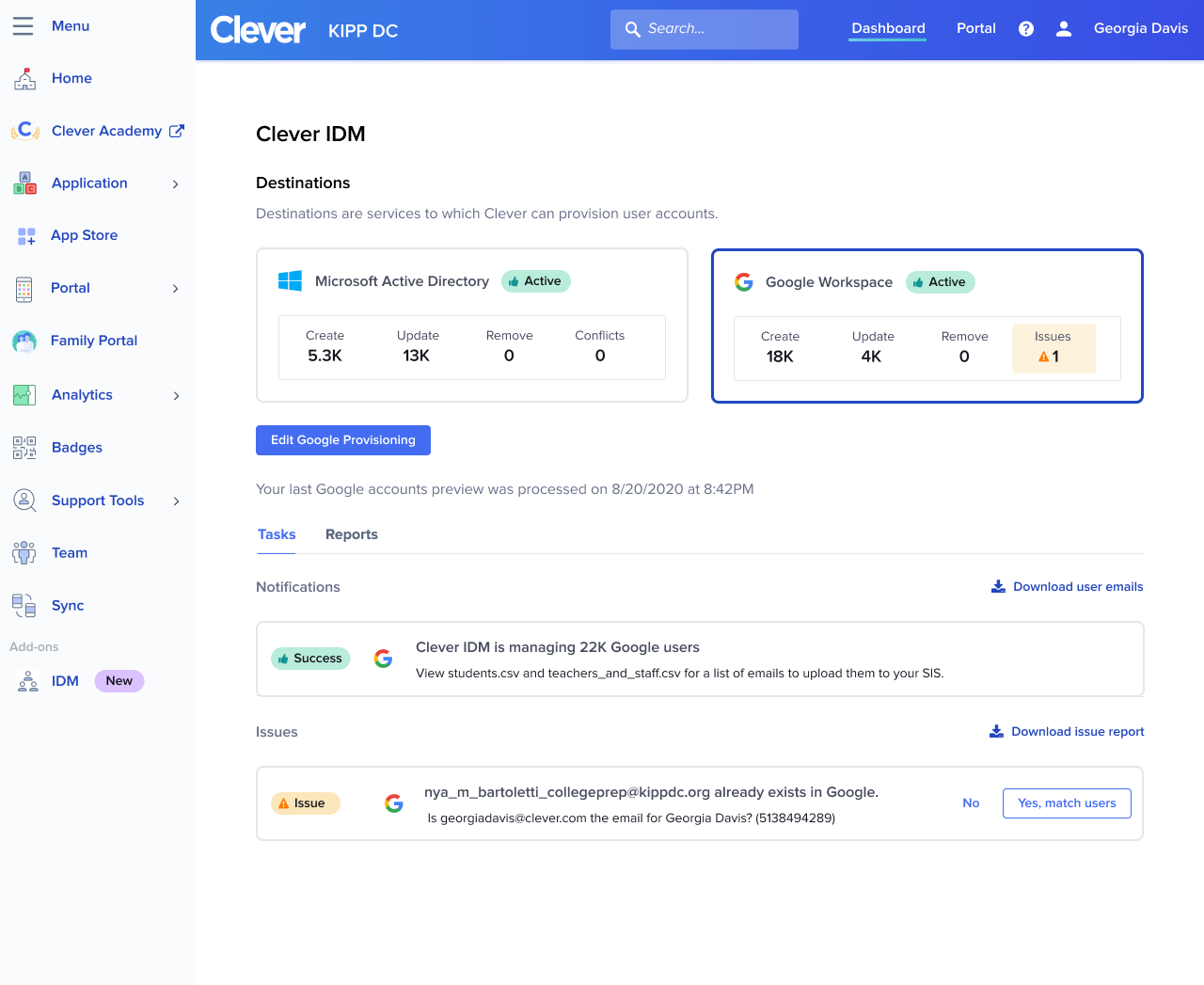Open the Georgia Davis profile icon
Screen dimensions: 1204x985
[x=1064, y=28]
